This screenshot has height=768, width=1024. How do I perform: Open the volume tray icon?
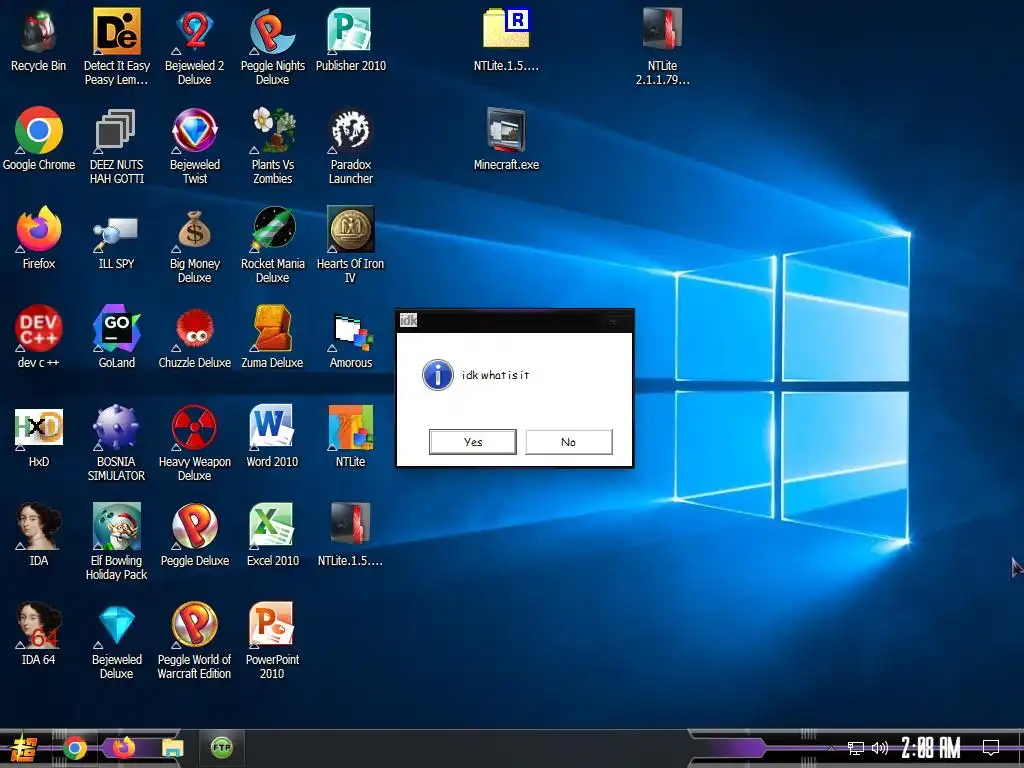[x=880, y=748]
